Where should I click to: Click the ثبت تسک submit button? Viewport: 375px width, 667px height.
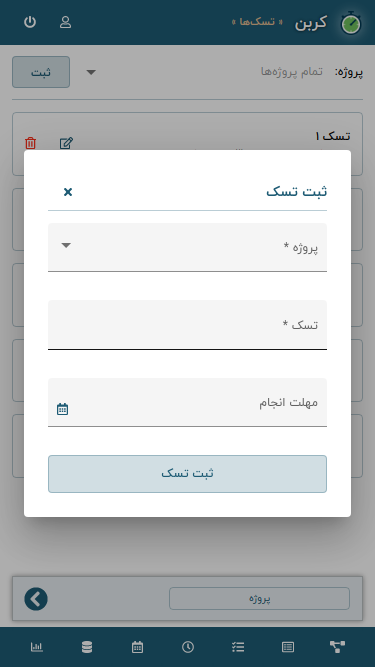click(188, 474)
